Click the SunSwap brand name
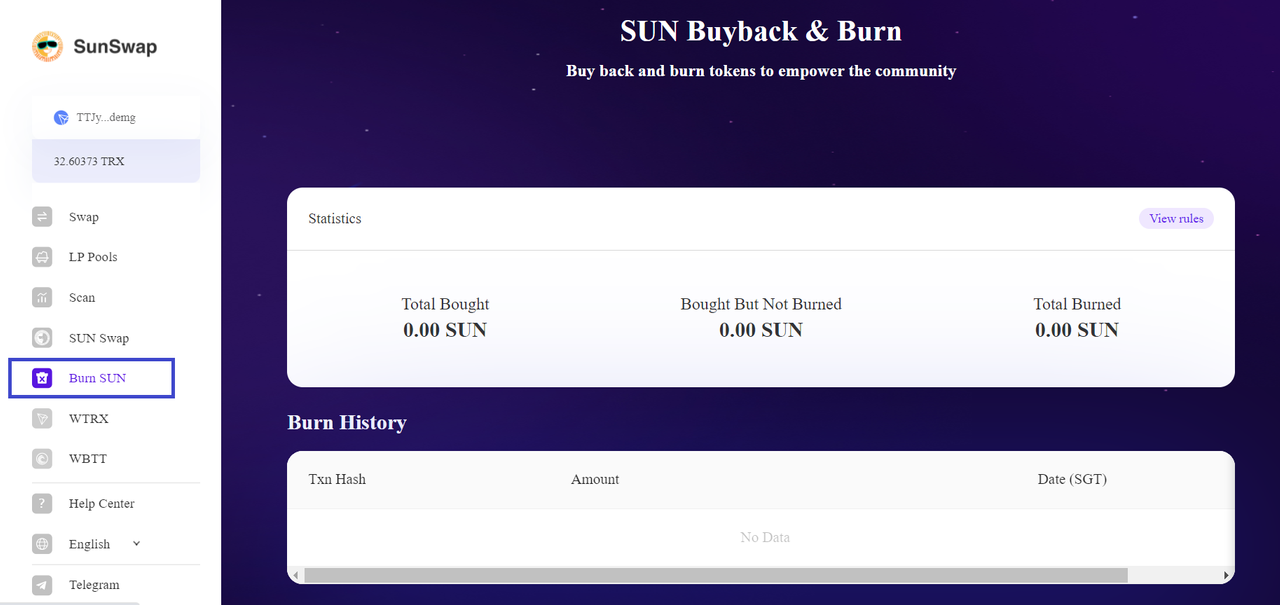Screen dimensions: 1280x605 point(115,46)
